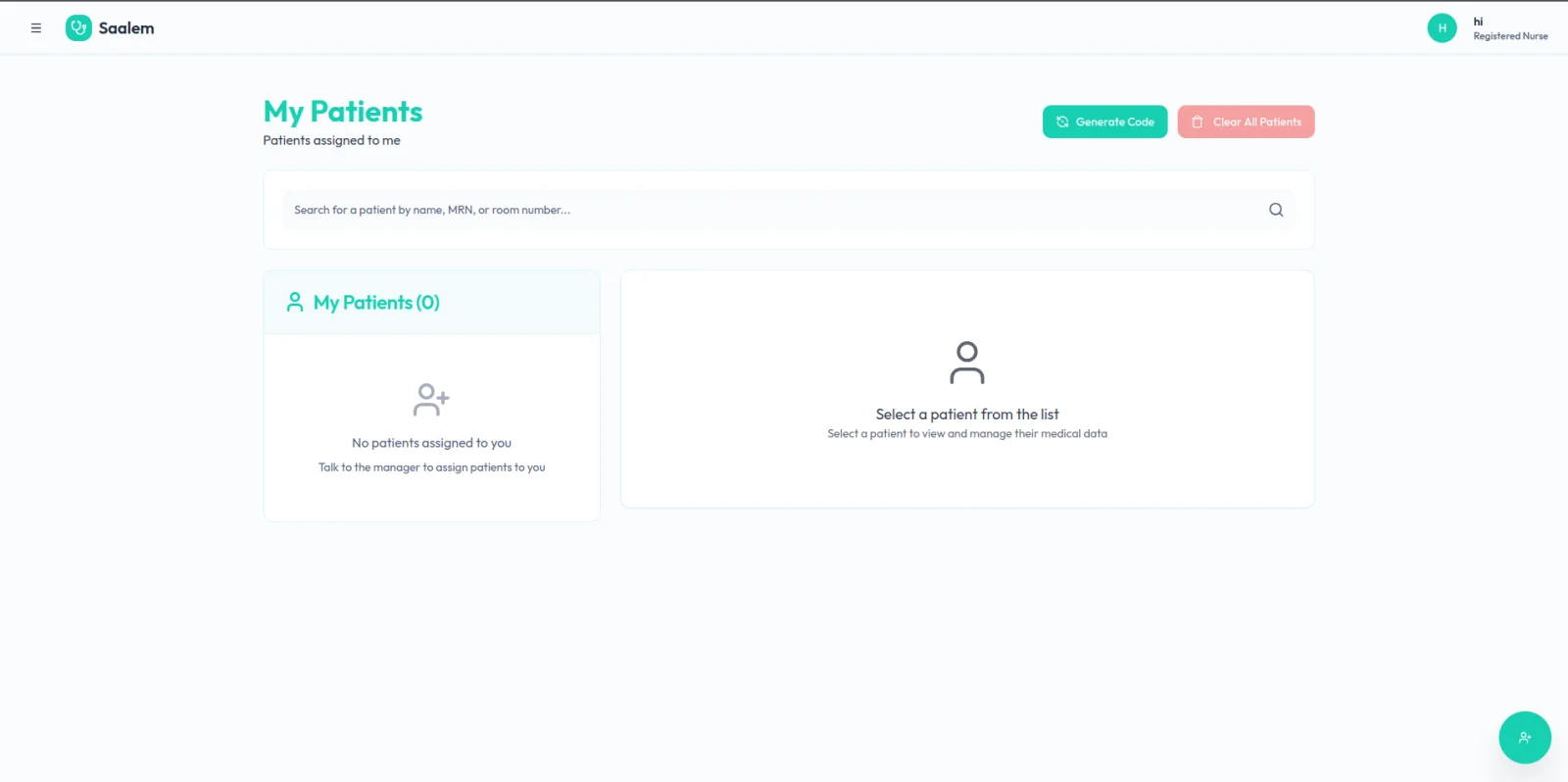
Task: Click the add-user icon in empty patient list
Action: tap(431, 400)
